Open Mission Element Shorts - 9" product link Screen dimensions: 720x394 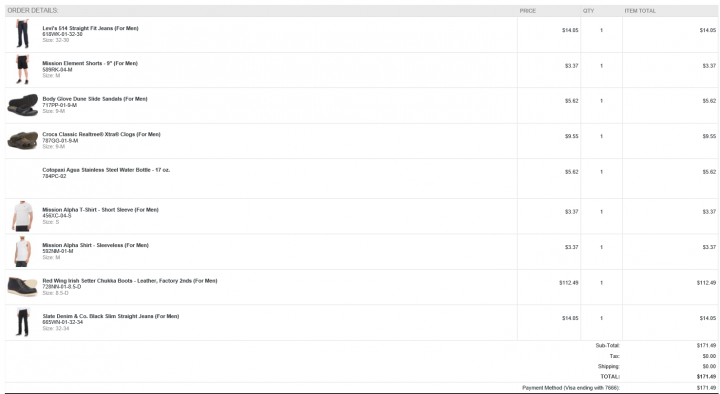90,63
